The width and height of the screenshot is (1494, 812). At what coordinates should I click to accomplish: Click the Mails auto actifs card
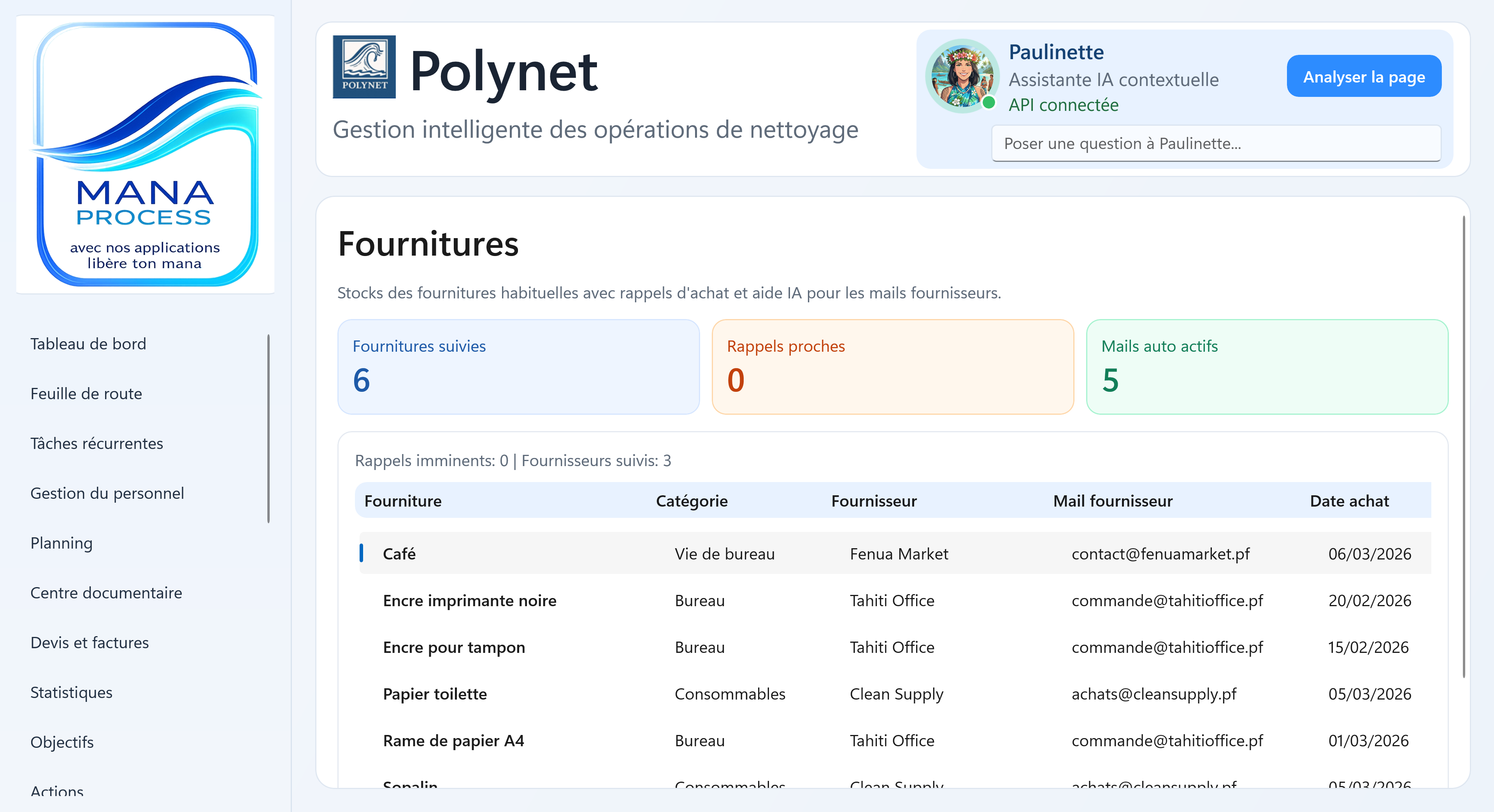click(x=1267, y=367)
